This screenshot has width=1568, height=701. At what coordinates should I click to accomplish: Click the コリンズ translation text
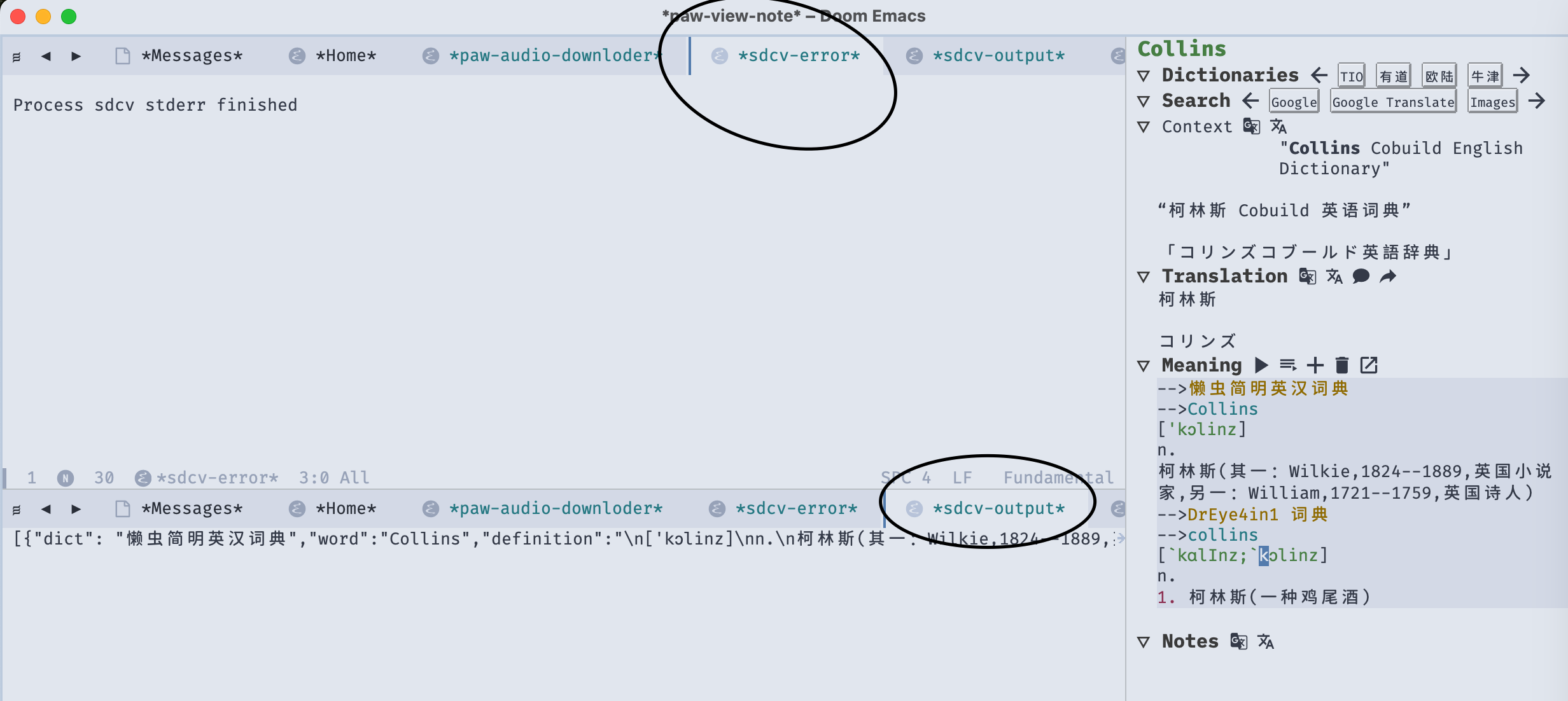click(1197, 342)
